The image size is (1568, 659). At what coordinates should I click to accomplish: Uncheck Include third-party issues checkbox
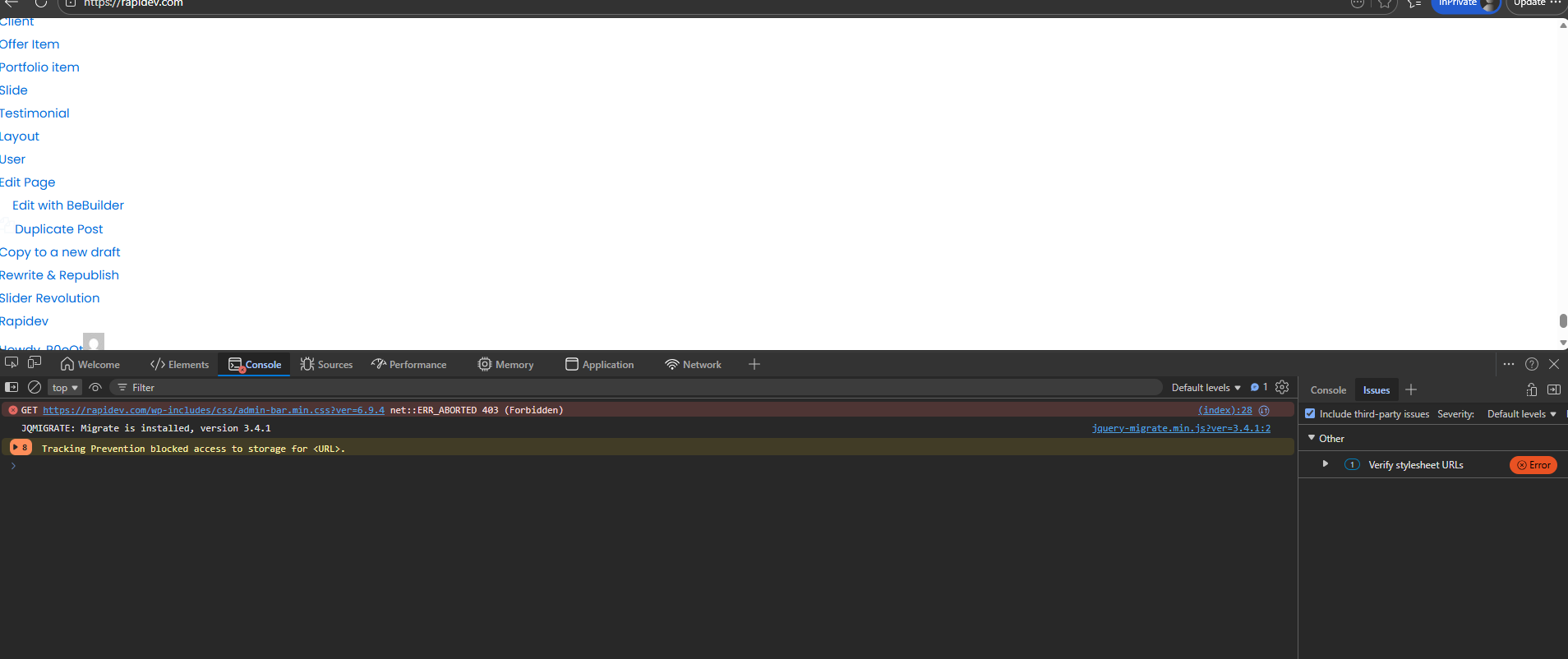1310,414
